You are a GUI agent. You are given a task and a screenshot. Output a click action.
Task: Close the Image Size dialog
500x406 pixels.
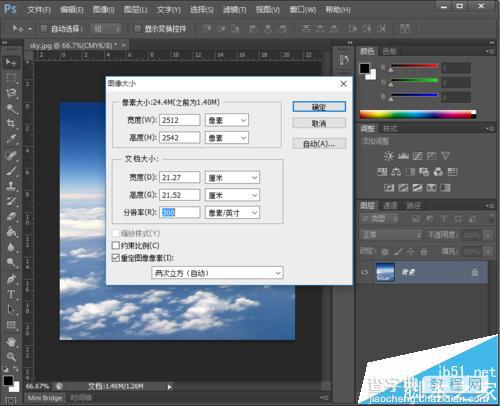click(x=343, y=84)
